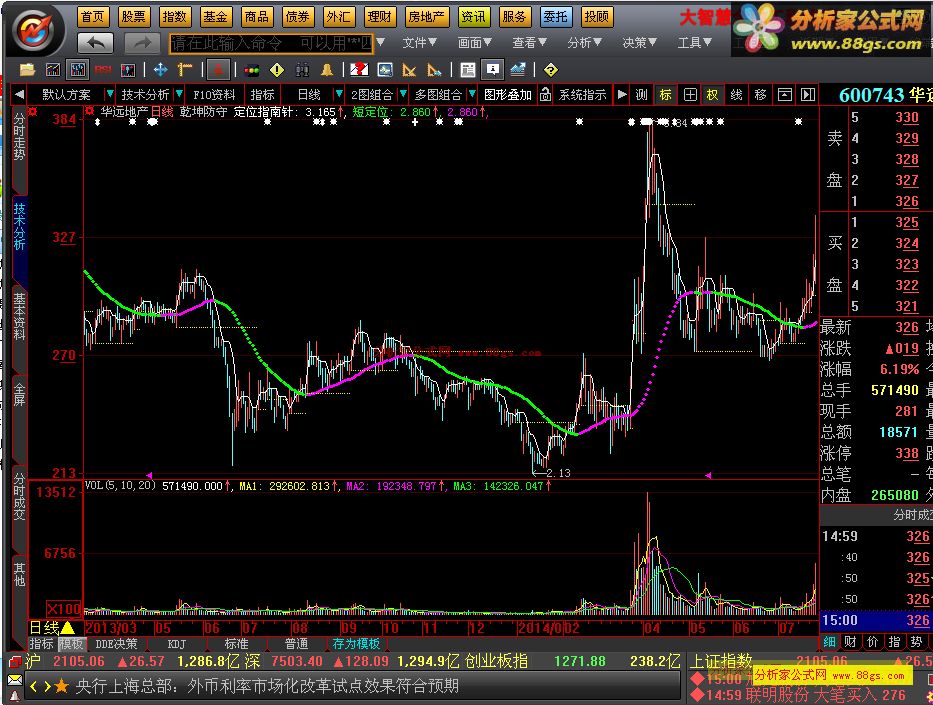933x705 pixels.
Task: Click the 系统指示 button
Action: (583, 95)
